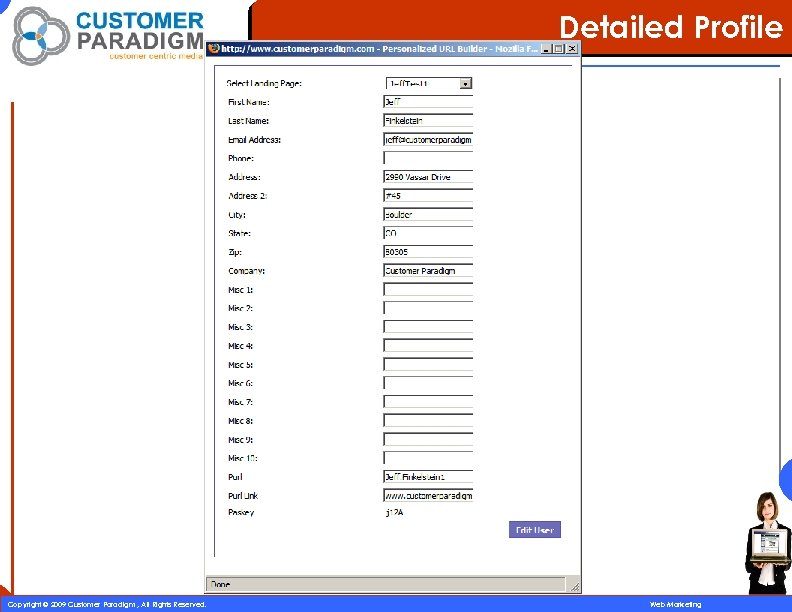The image size is (792, 612).
Task: Click the Misc 8 input field
Action: click(x=428, y=420)
